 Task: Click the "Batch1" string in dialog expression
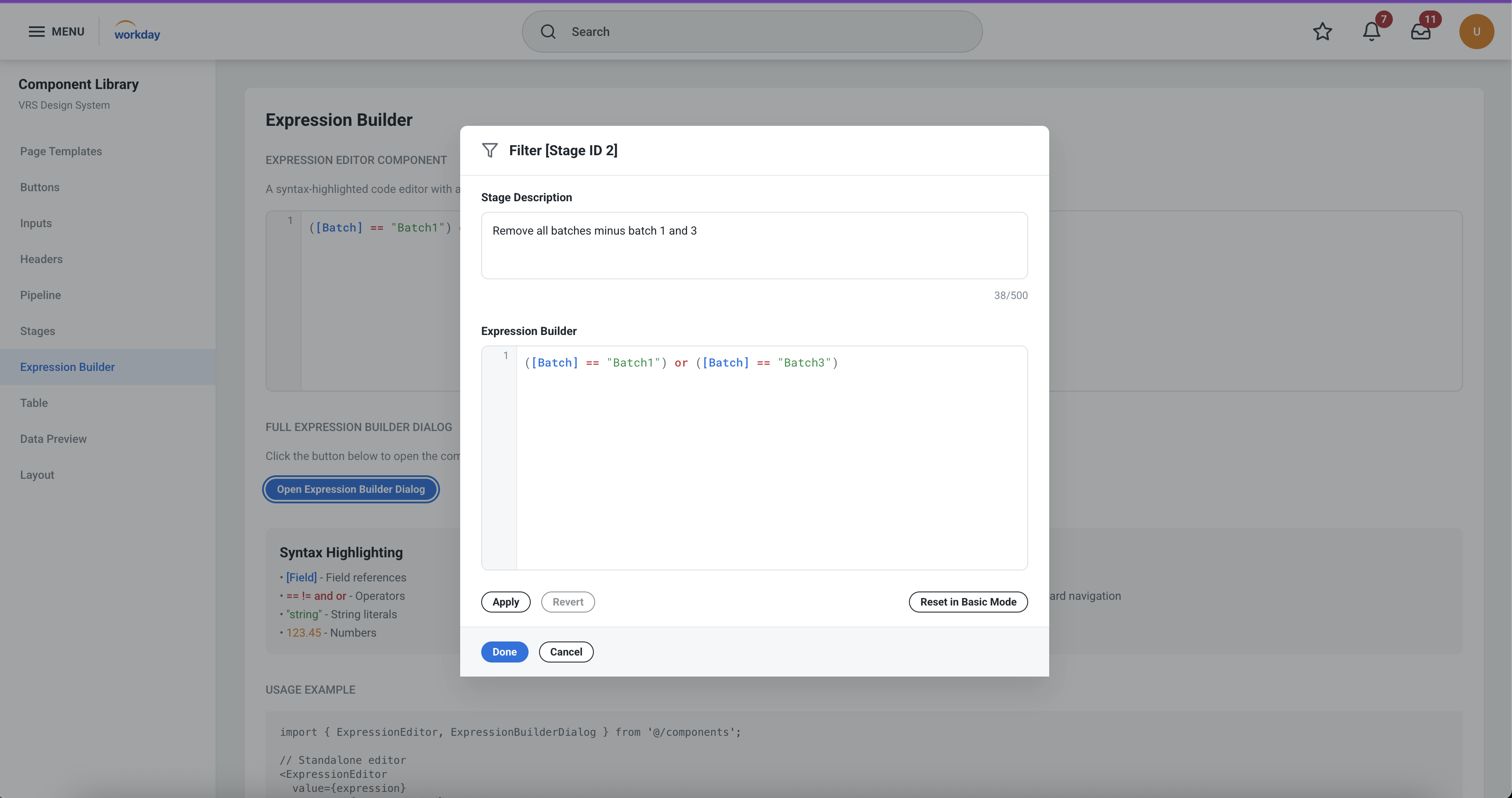point(633,363)
